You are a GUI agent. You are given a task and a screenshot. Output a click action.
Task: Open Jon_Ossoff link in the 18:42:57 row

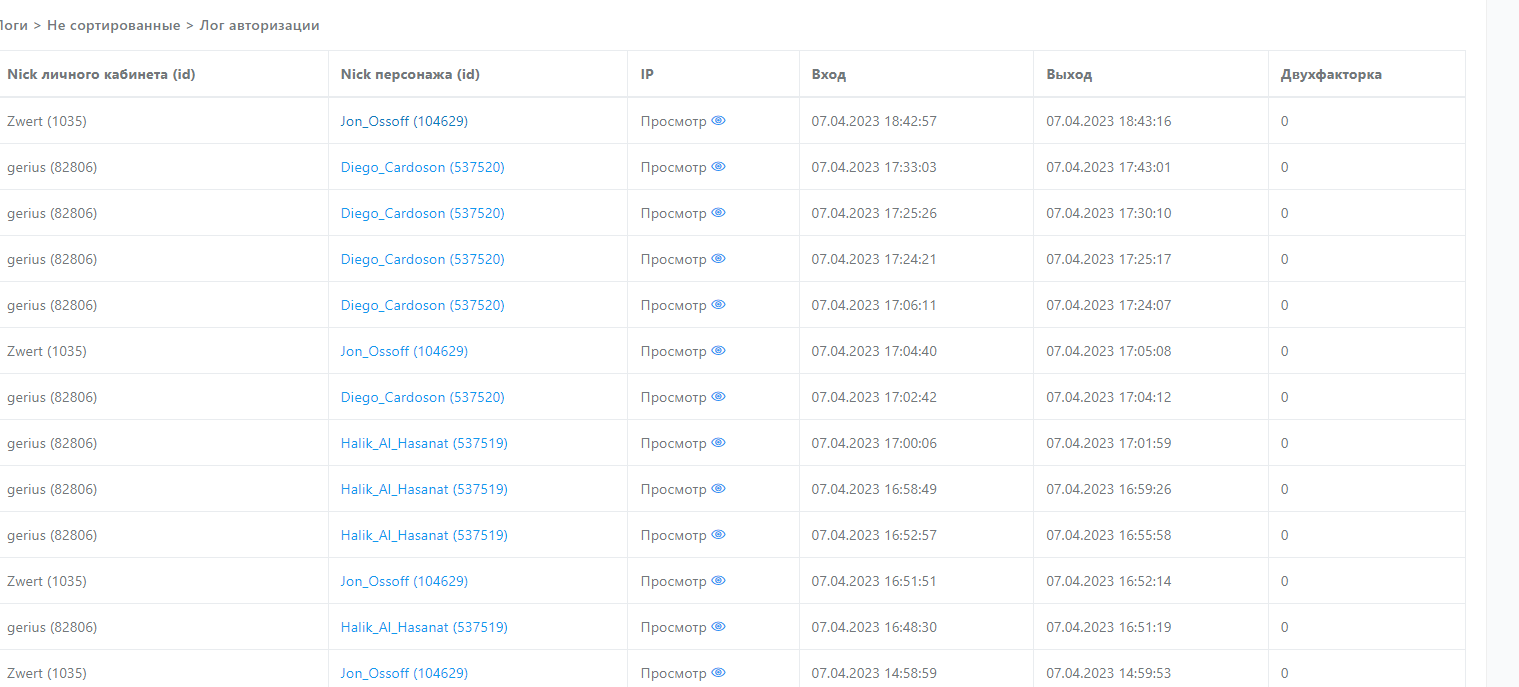coord(404,121)
